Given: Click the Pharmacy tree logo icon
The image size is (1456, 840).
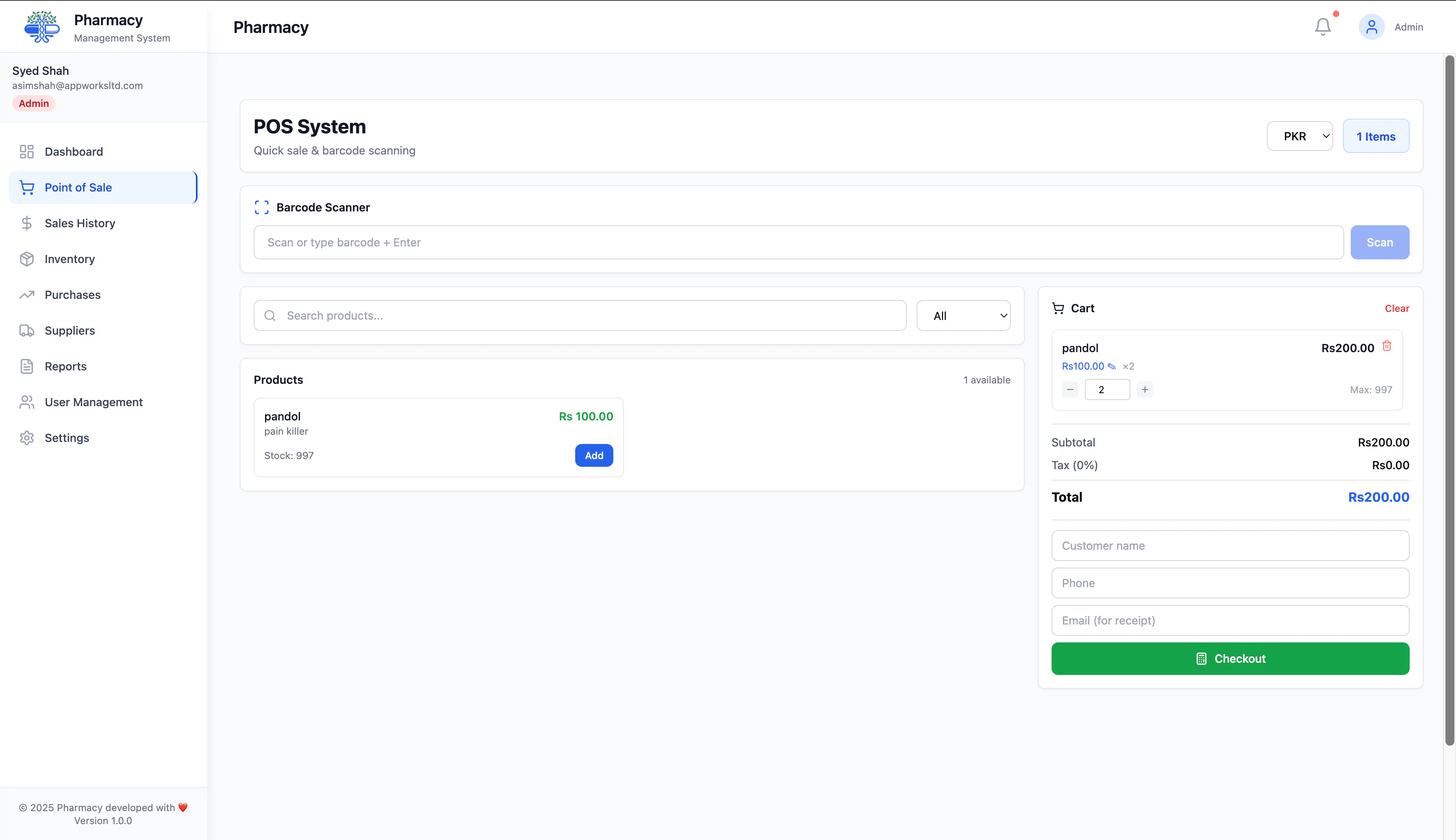Looking at the screenshot, I should point(42,26).
